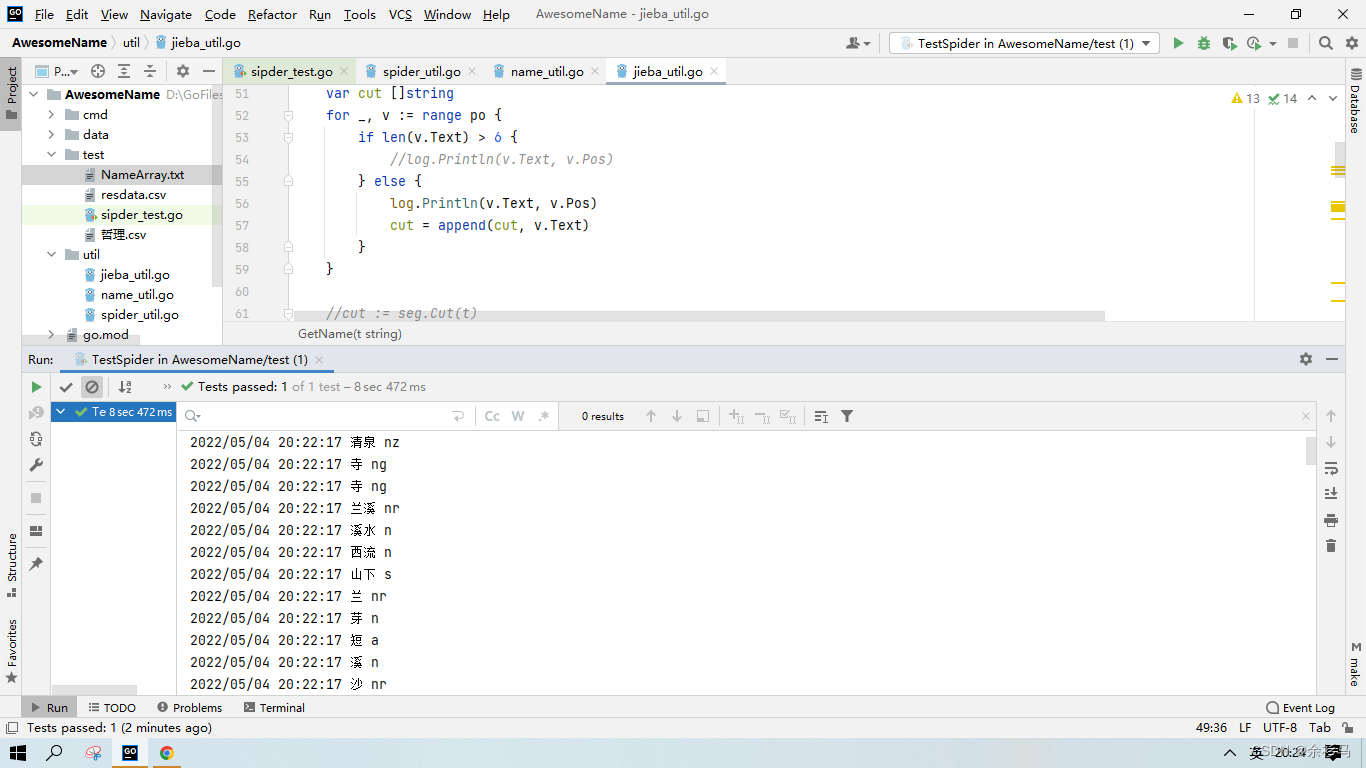Open the Terminal tool window
The width and height of the screenshot is (1366, 768).
(x=274, y=707)
